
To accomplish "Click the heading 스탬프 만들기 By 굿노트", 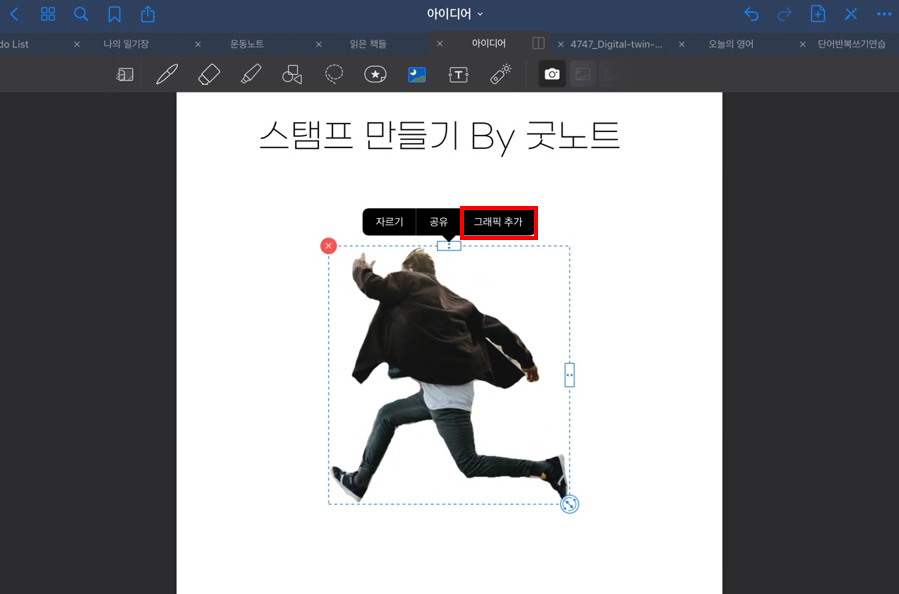I will (439, 136).
